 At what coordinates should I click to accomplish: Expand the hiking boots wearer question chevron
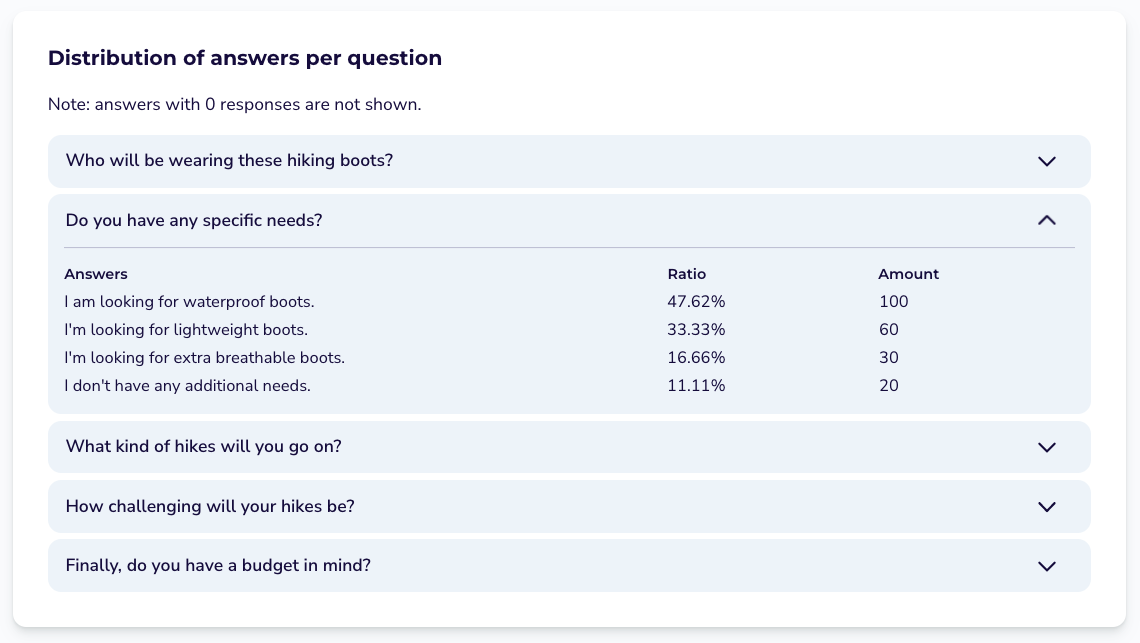(1046, 161)
